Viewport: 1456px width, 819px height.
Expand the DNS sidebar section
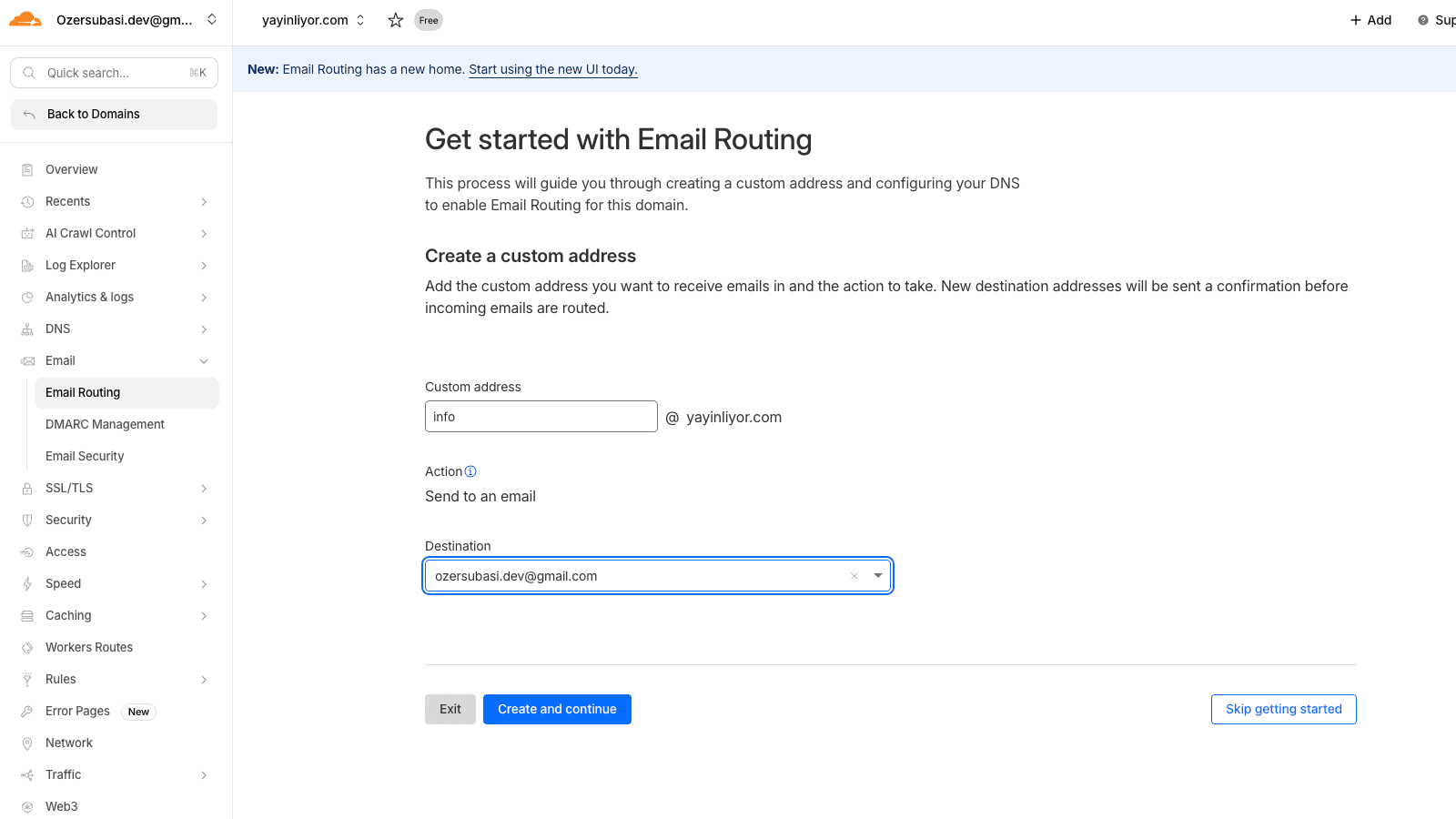[204, 329]
